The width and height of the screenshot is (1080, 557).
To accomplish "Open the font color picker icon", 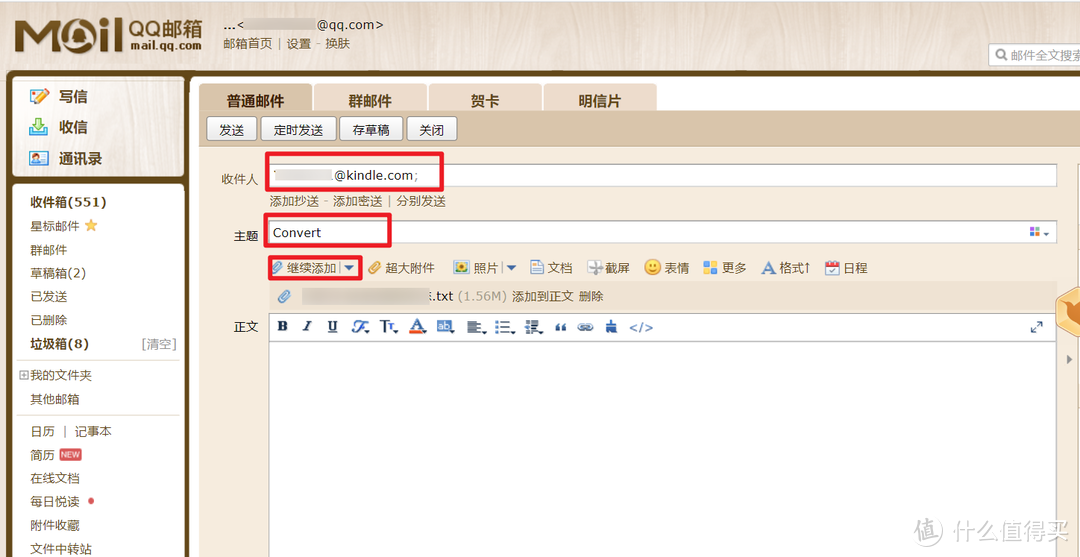I will coord(417,327).
